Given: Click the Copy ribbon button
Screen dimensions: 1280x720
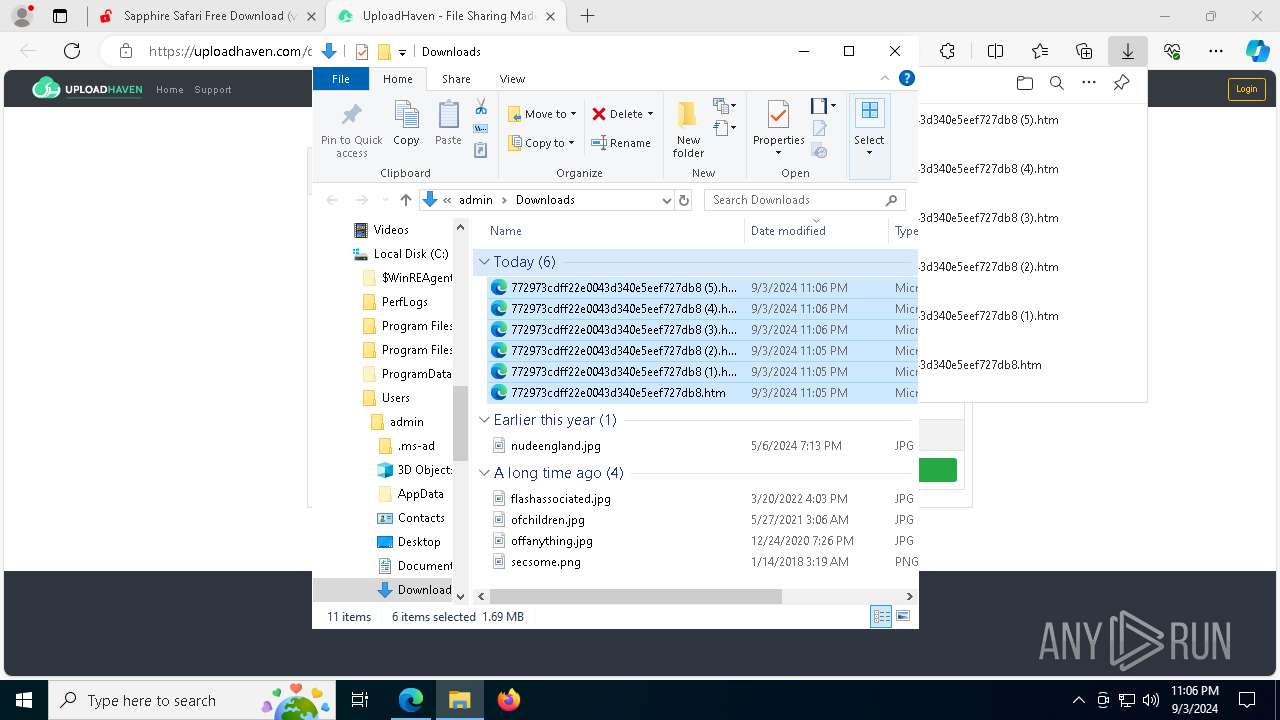Looking at the screenshot, I should pos(406,124).
